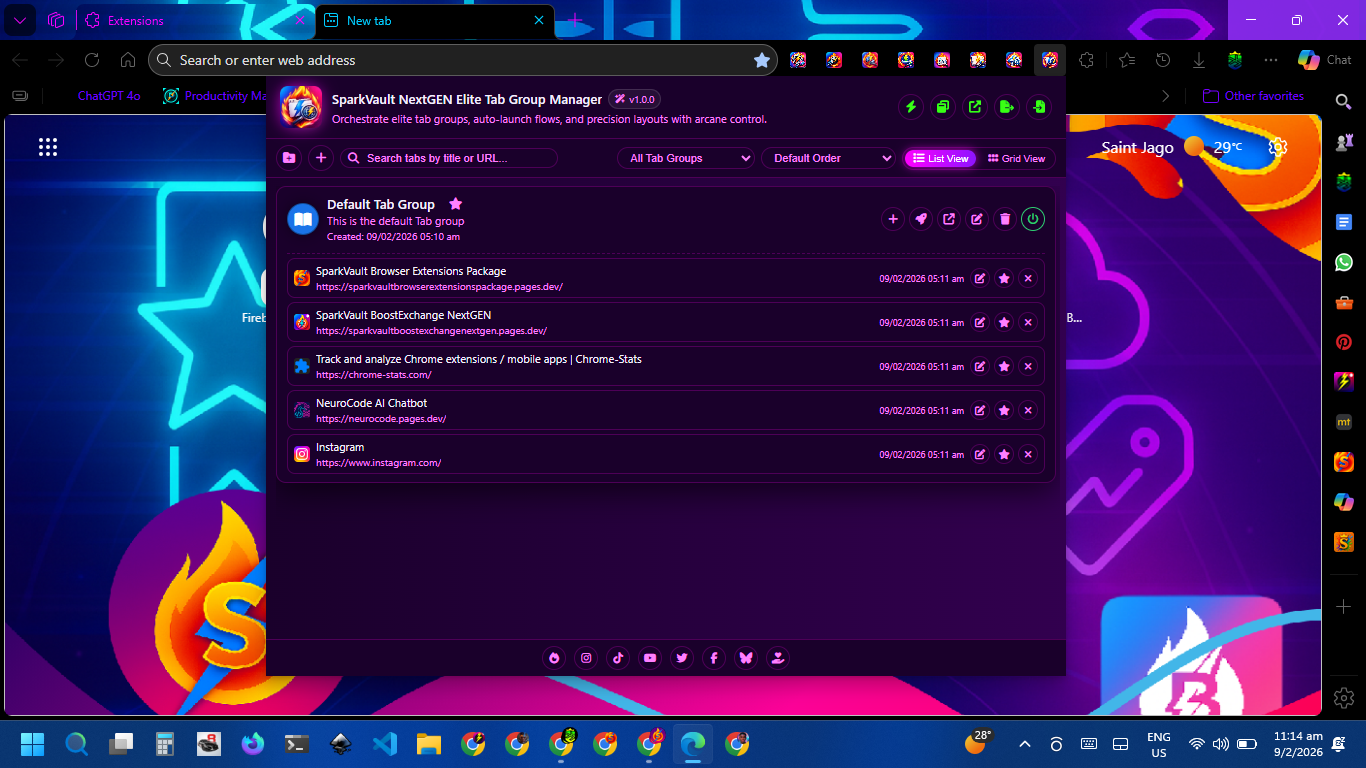Click the green lightning bolt header icon
Viewport: 1366px width, 768px height.
[x=911, y=107]
